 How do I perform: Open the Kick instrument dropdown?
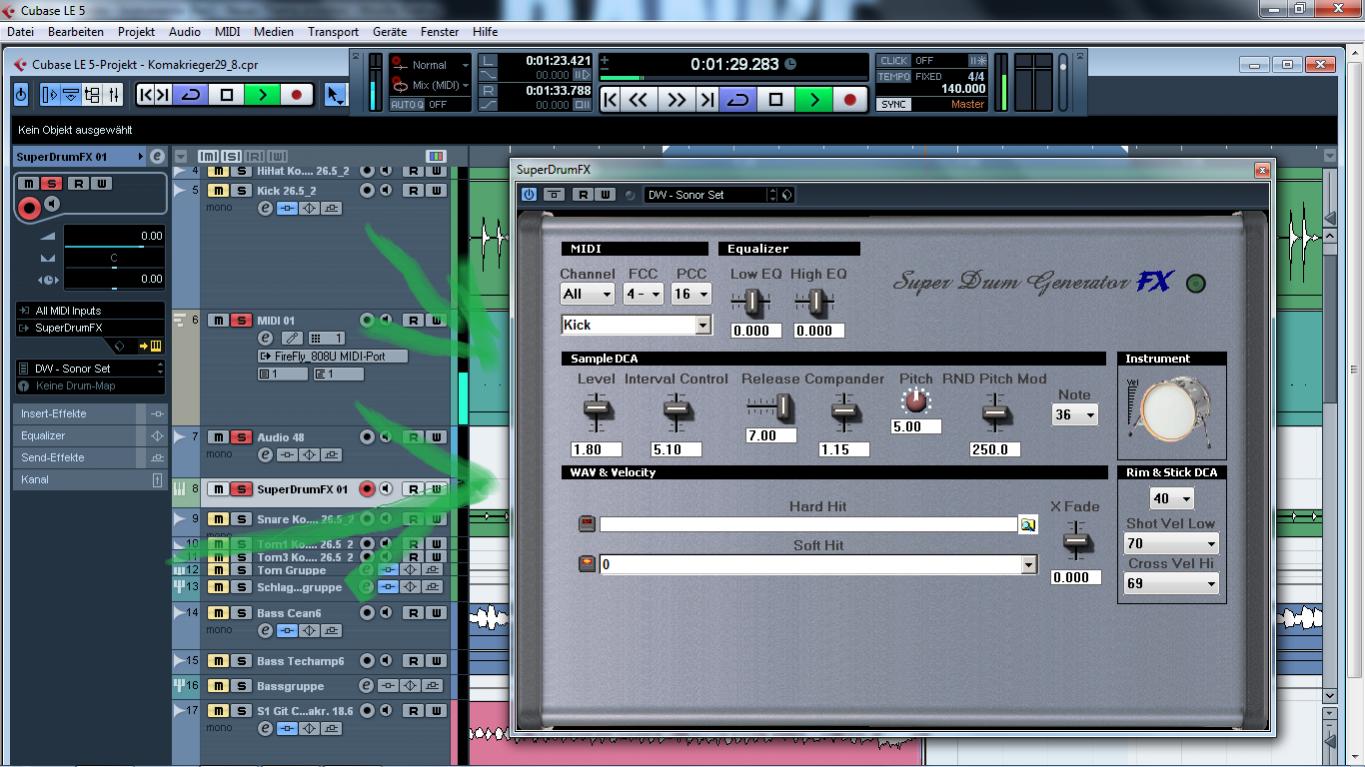pyautogui.click(x=636, y=324)
